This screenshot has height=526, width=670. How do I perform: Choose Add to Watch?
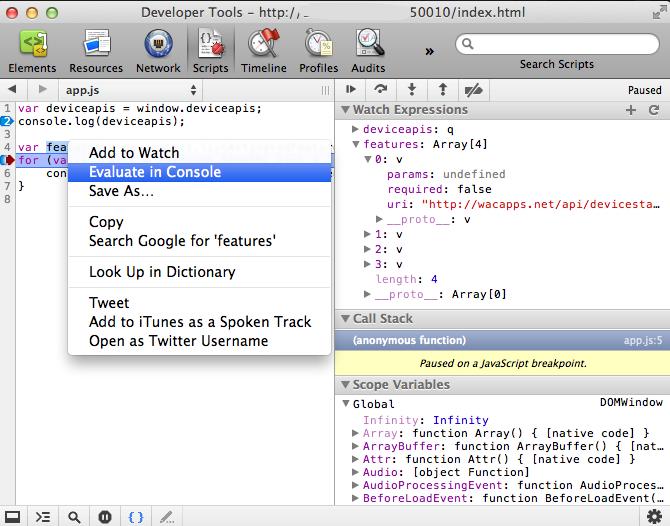coord(200,153)
